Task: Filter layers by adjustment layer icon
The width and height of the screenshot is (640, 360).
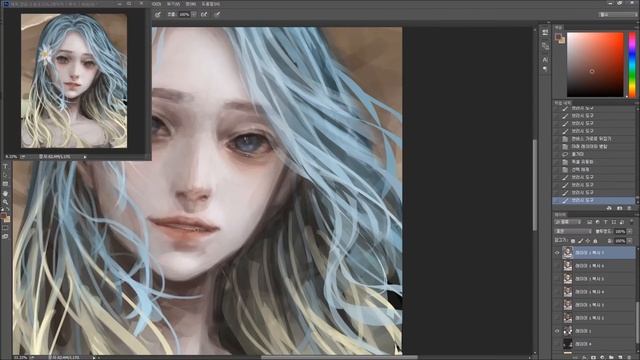Action: pyautogui.click(x=598, y=222)
